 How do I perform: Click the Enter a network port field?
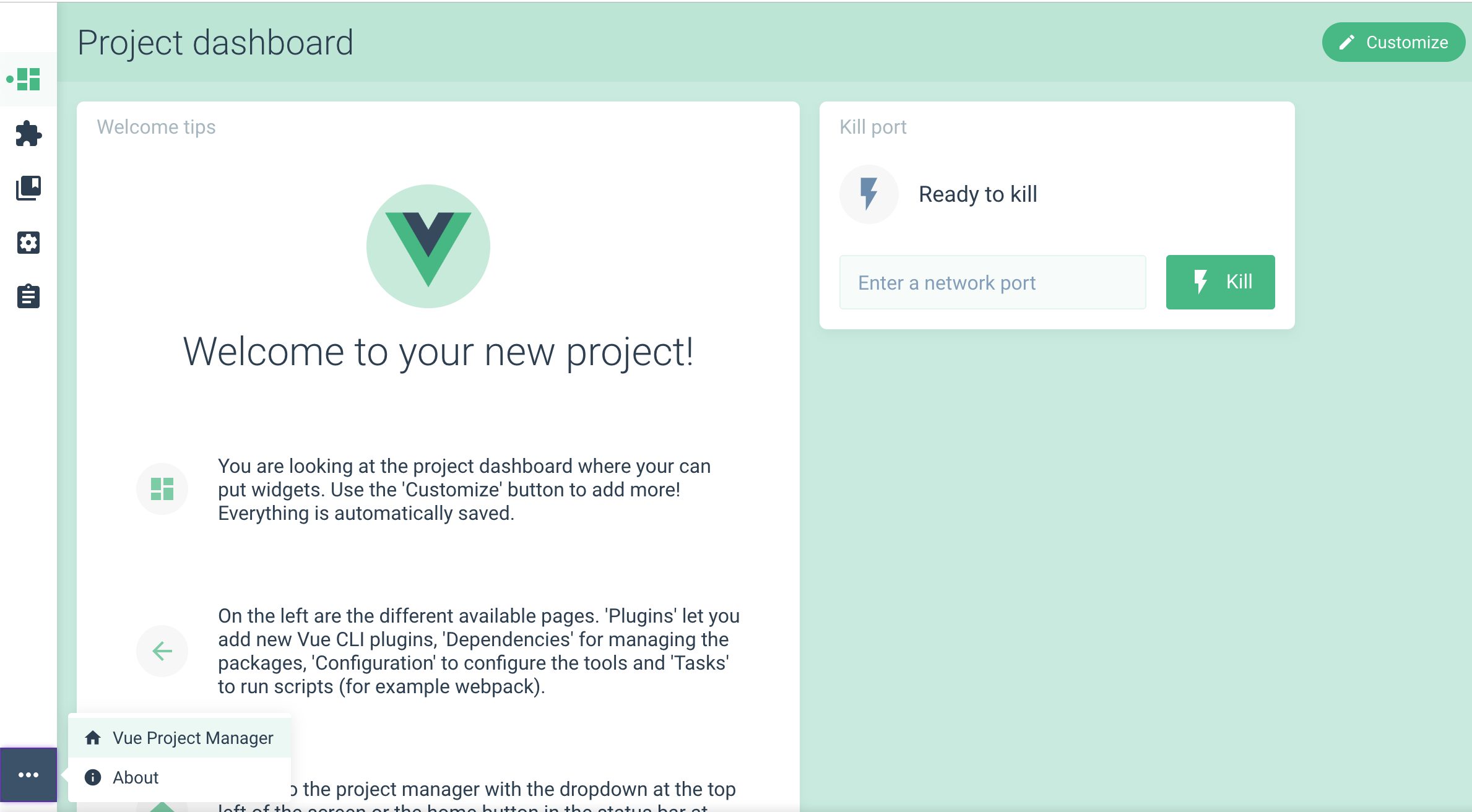(x=993, y=282)
